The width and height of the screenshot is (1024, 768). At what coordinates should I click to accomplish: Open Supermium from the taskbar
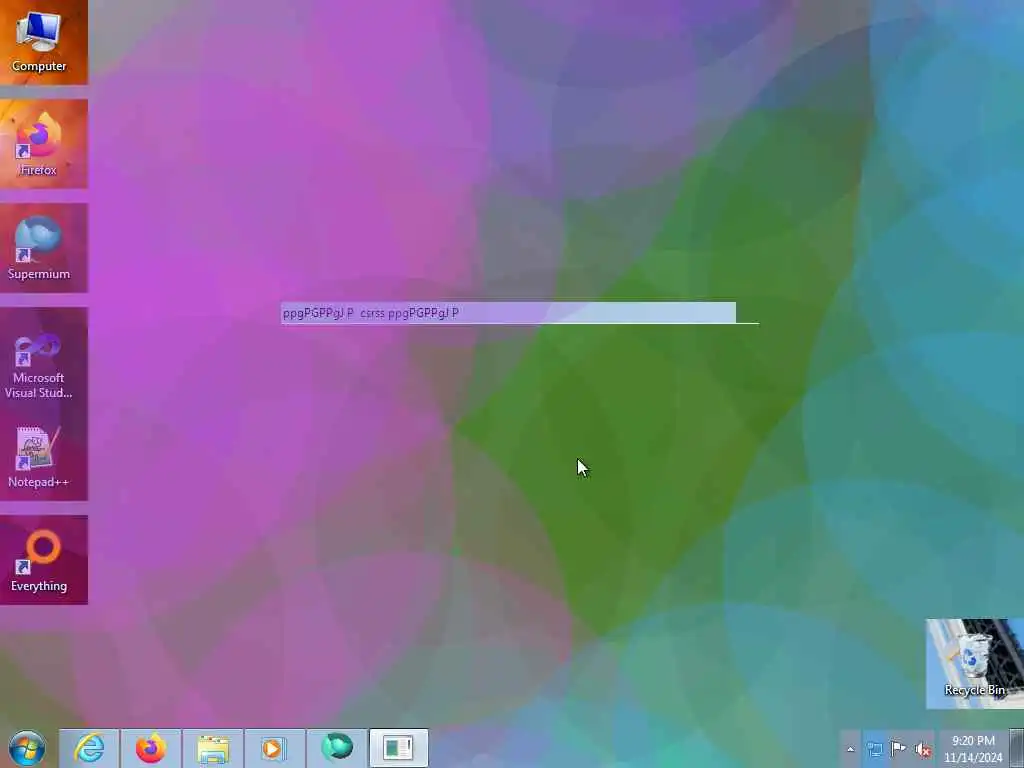[x=337, y=748]
